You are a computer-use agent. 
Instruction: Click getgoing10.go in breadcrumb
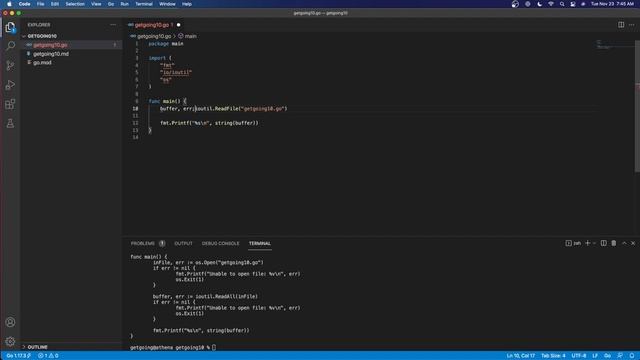pyautogui.click(x=154, y=36)
